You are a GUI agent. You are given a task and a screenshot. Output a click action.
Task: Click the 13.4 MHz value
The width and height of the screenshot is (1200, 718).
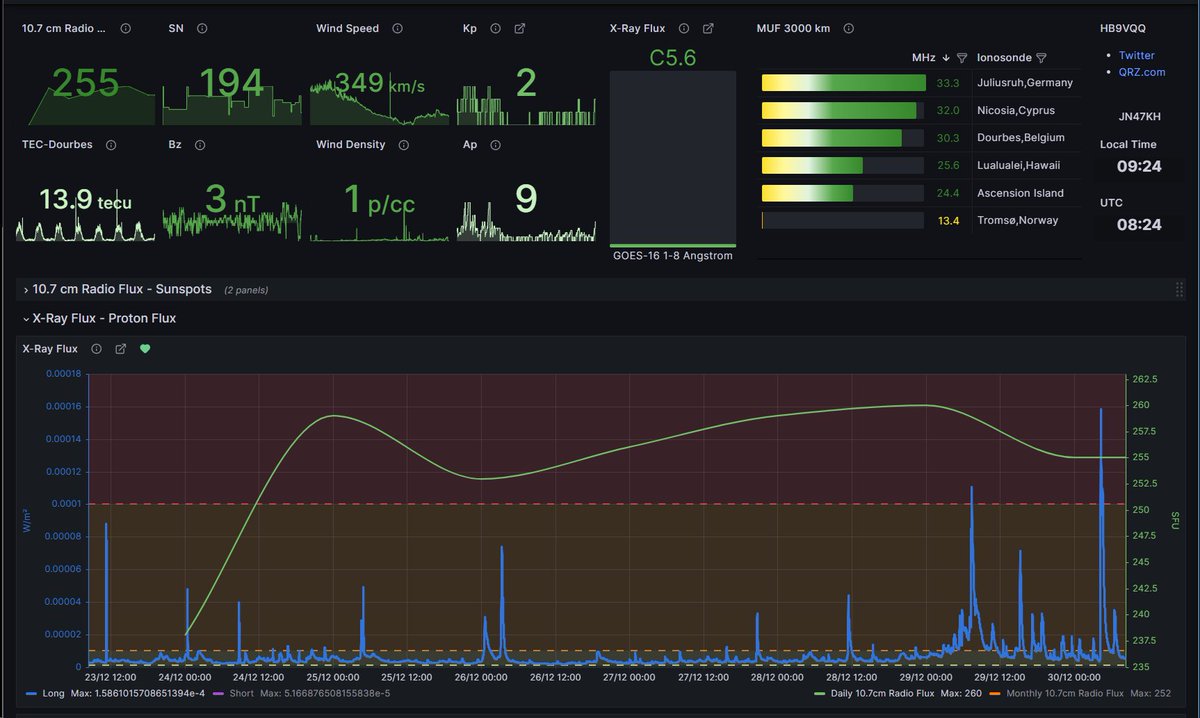pyautogui.click(x=948, y=220)
